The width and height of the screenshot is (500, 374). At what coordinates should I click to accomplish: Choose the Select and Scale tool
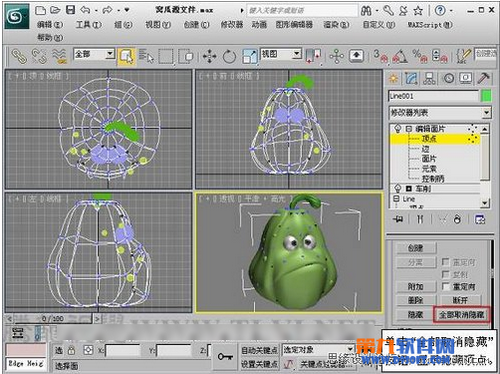pos(250,56)
